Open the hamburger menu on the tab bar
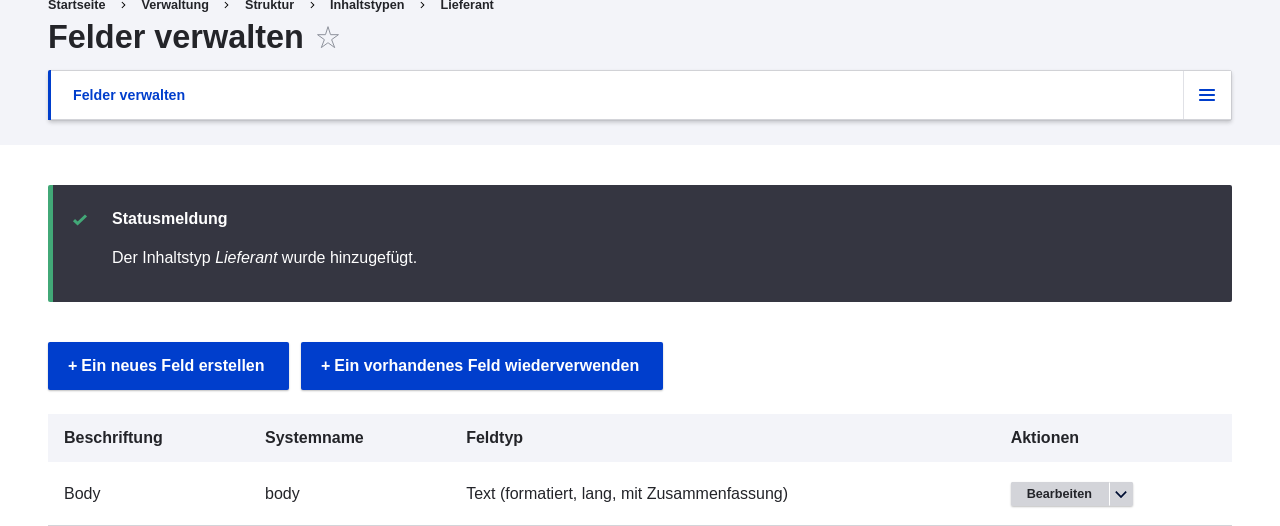Viewport: 1280px width, 526px height. point(1207,95)
